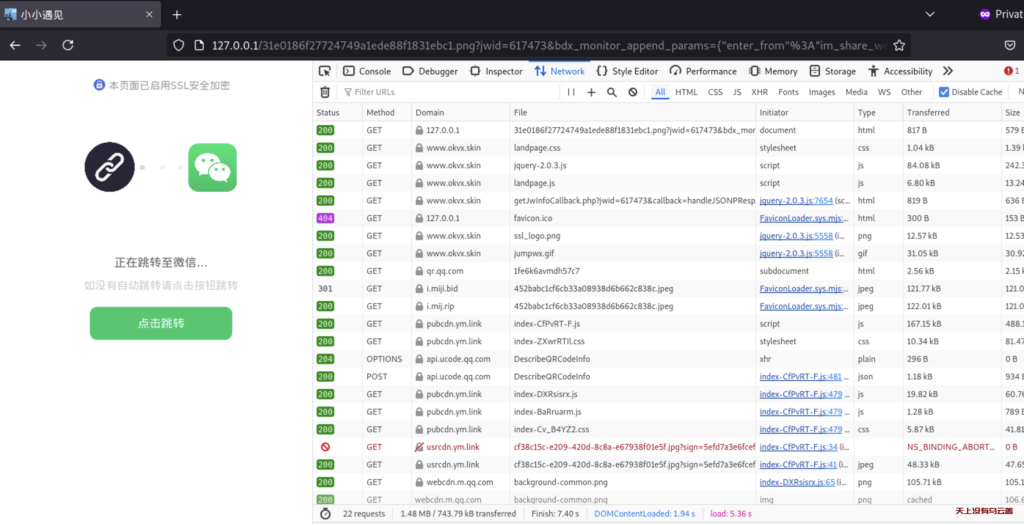Select the POST DescribeQRCodeInfo request
Screen dimensions: 1024x525
669,377
